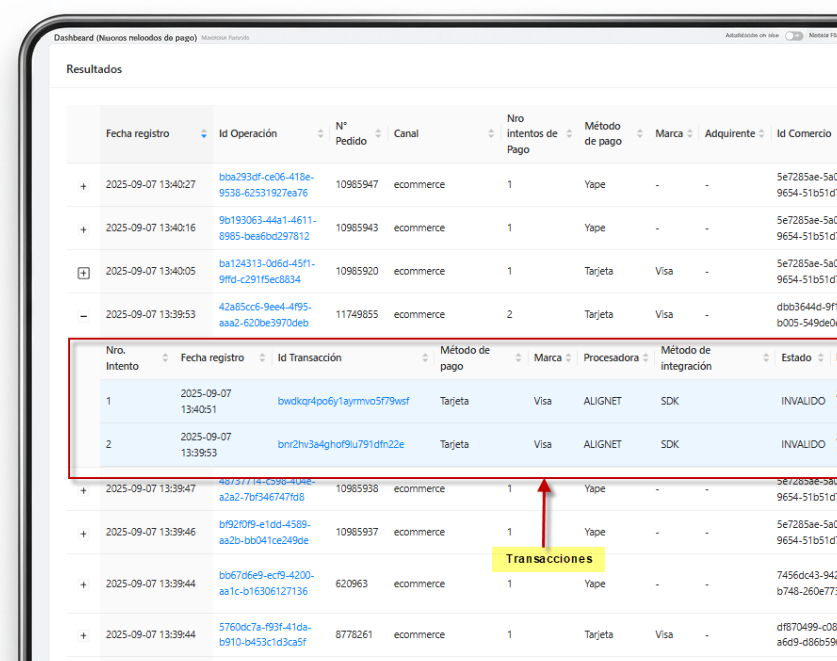Expand row for order 620963
Screen dimensions: 837x661
point(83,585)
